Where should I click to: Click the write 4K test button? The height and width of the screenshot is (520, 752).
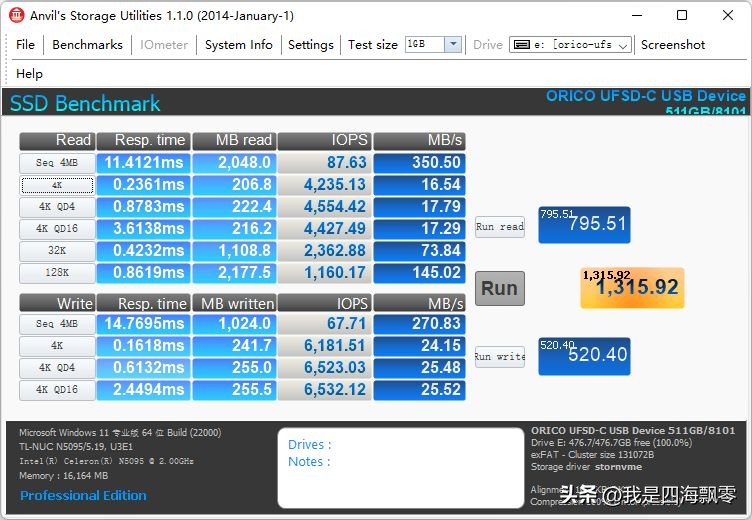click(x=57, y=345)
